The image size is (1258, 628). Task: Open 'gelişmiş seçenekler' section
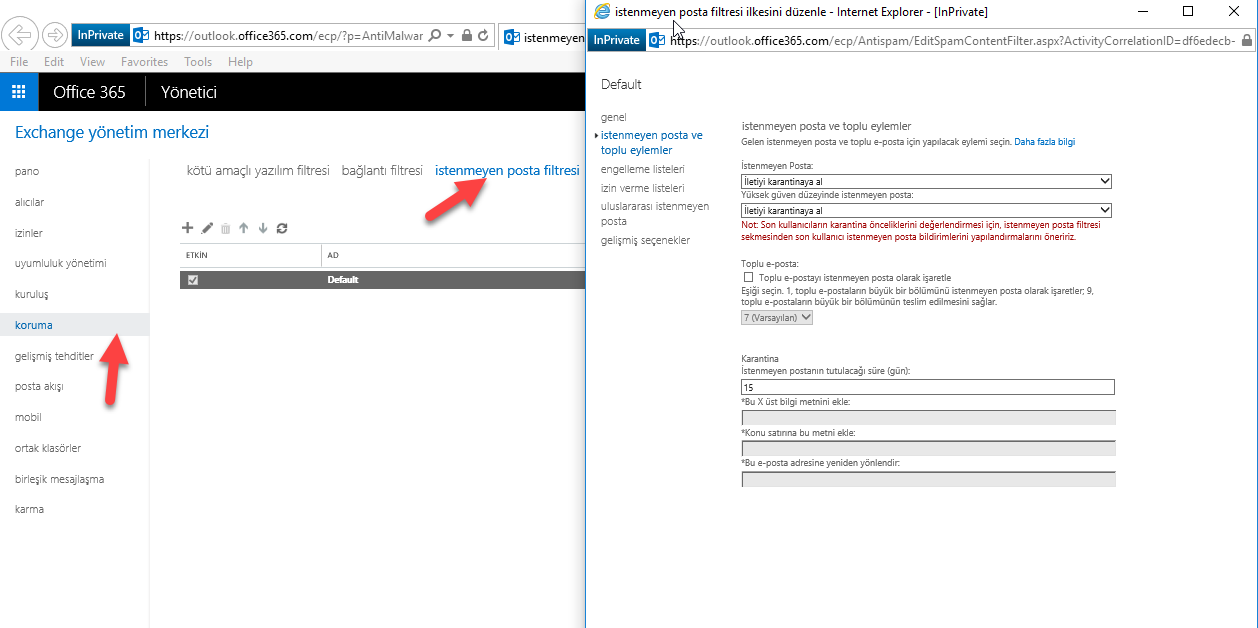click(x=646, y=240)
